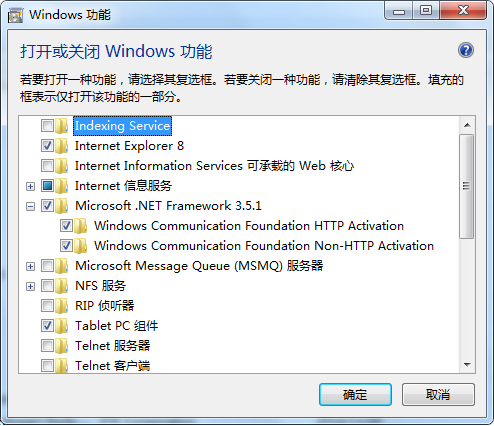Select the Tablet PC 组件 item
This screenshot has height=426, width=494.
[117, 326]
